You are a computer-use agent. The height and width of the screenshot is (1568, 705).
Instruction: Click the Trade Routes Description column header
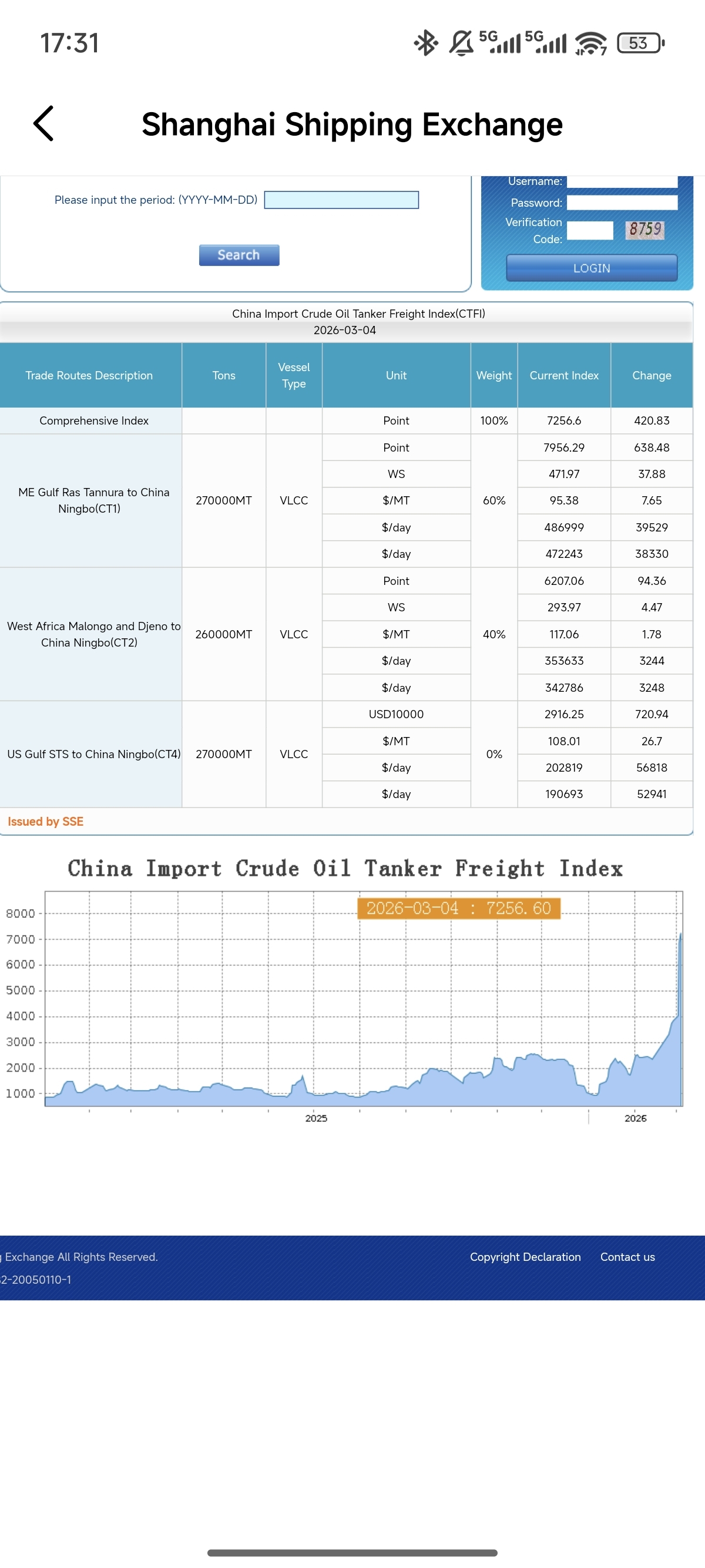point(89,376)
